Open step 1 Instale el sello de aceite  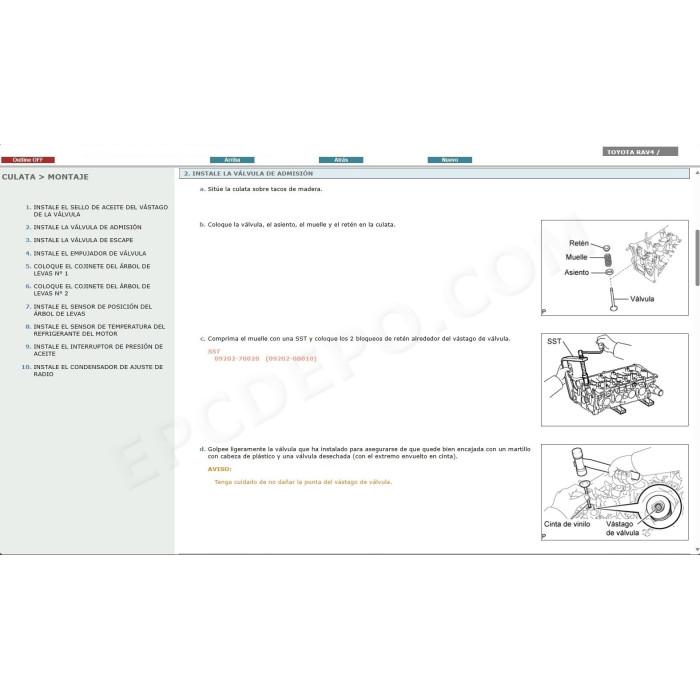coord(100,211)
